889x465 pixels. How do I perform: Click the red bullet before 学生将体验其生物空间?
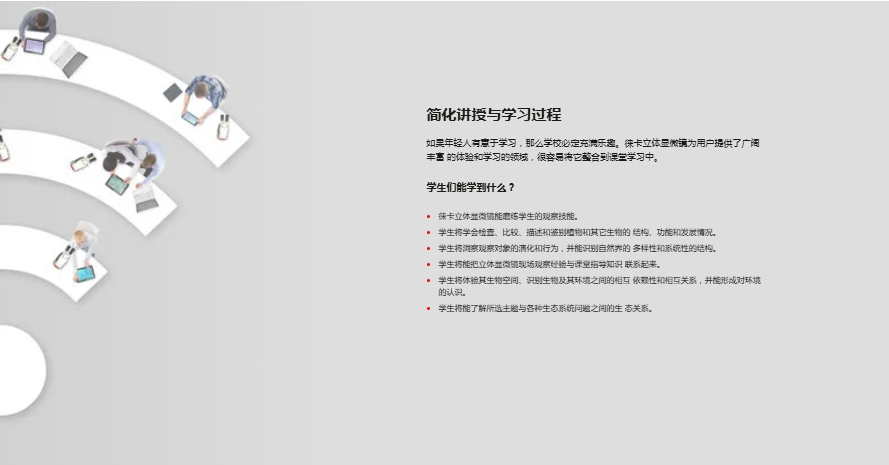point(428,281)
